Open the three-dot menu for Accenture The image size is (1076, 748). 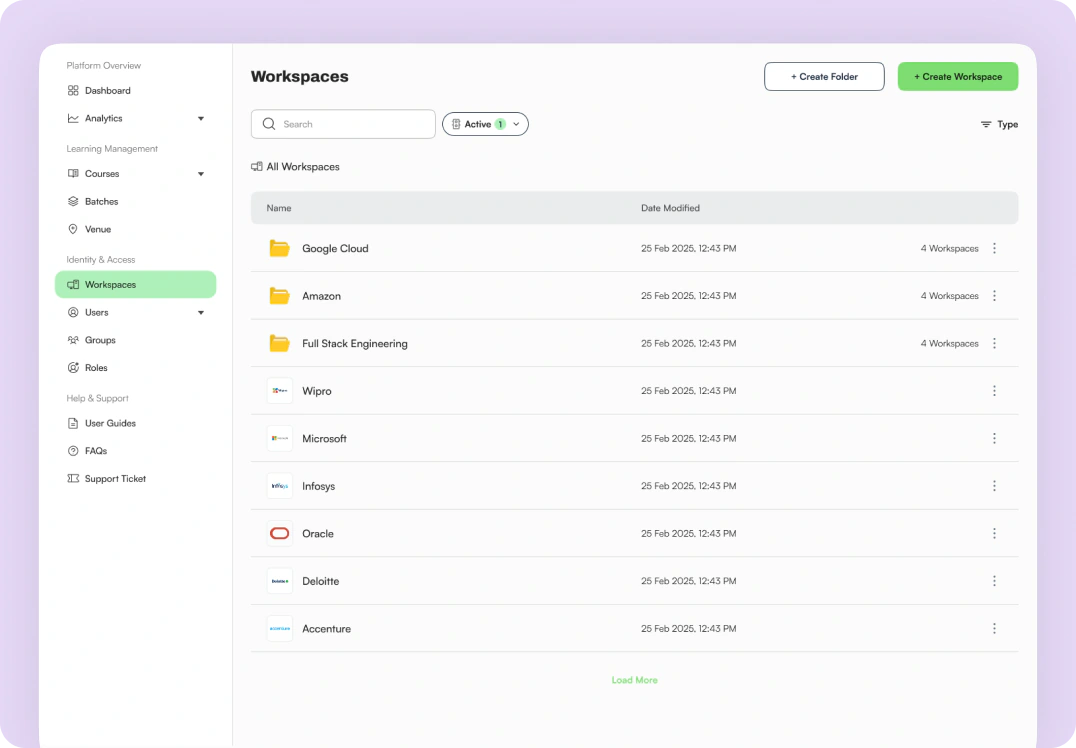click(994, 629)
